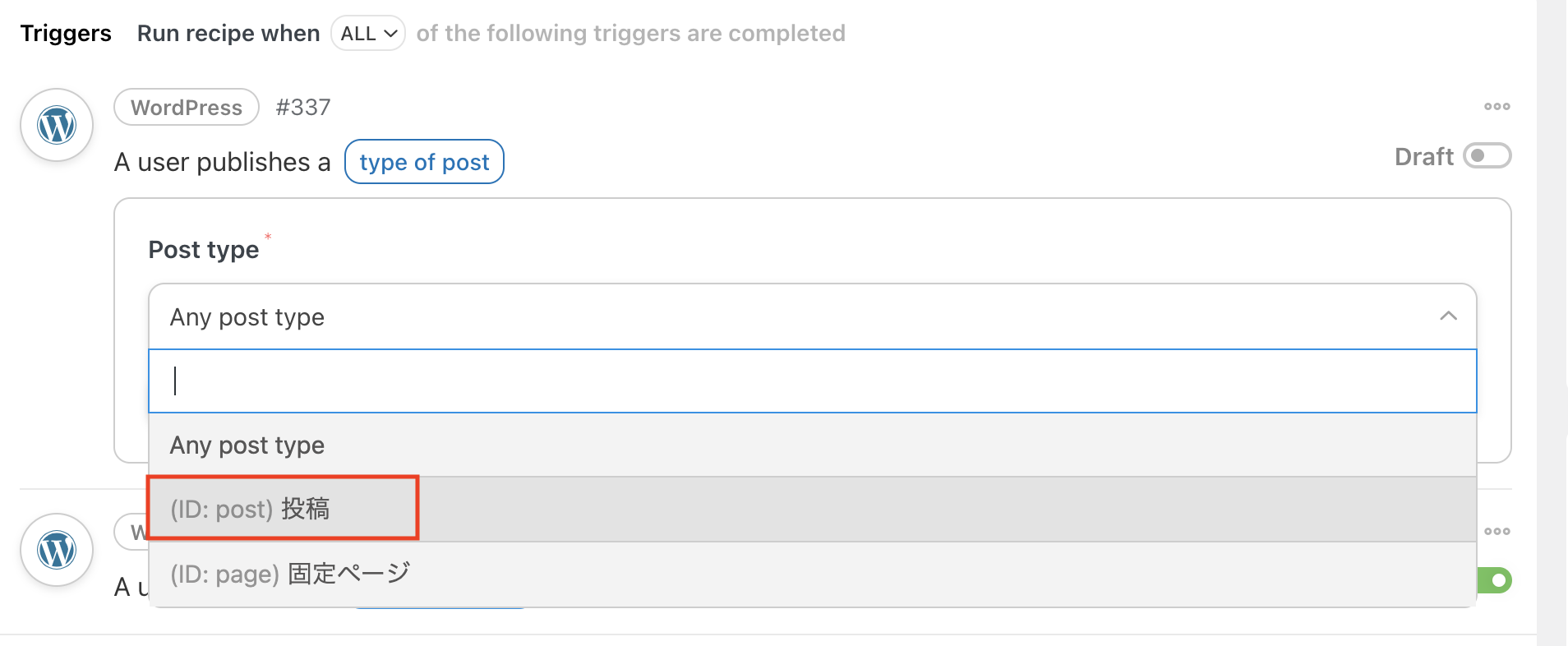
Task: Open the three-dot menu for trigger #337
Action: click(x=1497, y=106)
